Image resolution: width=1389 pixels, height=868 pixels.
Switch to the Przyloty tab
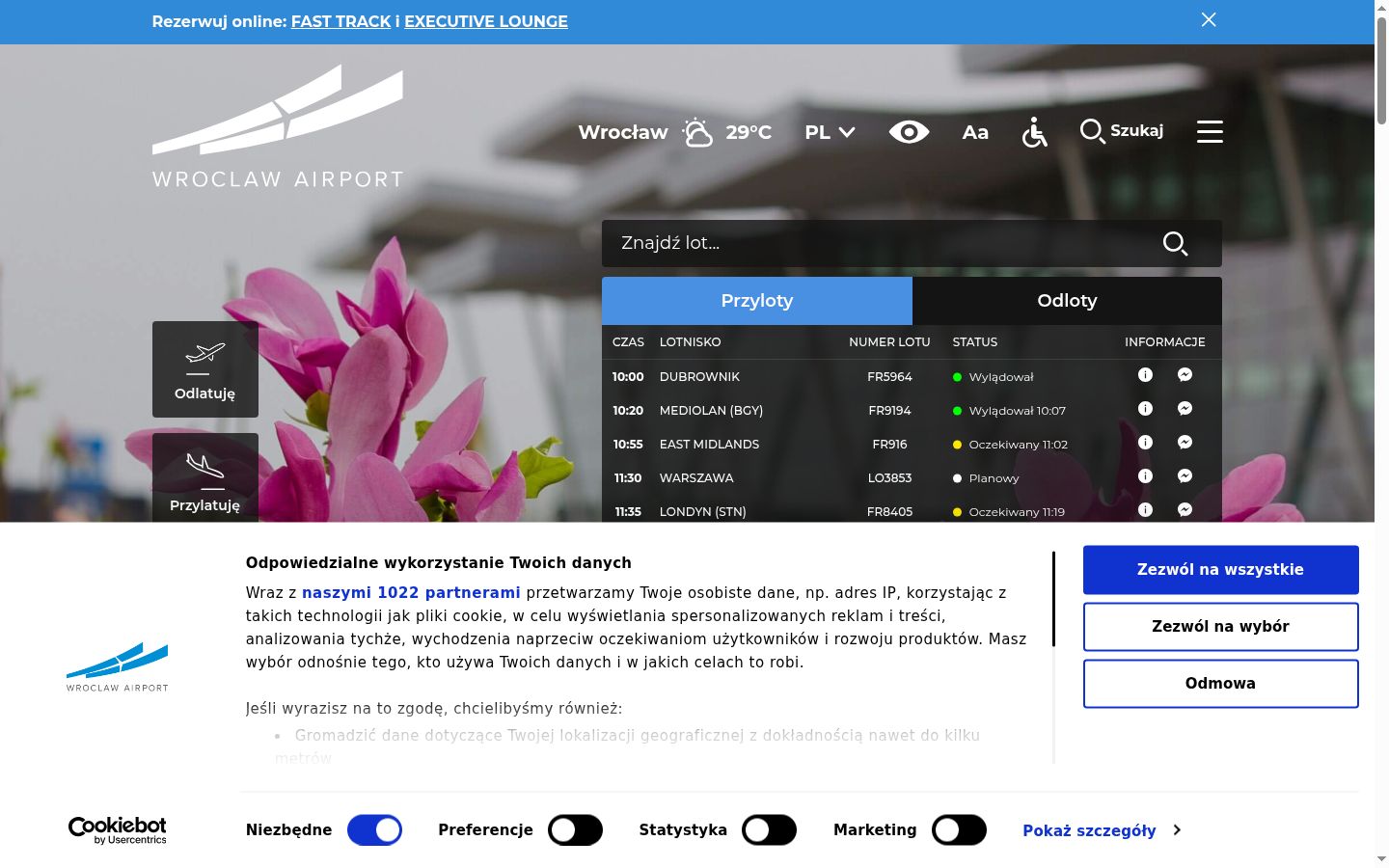[757, 301]
